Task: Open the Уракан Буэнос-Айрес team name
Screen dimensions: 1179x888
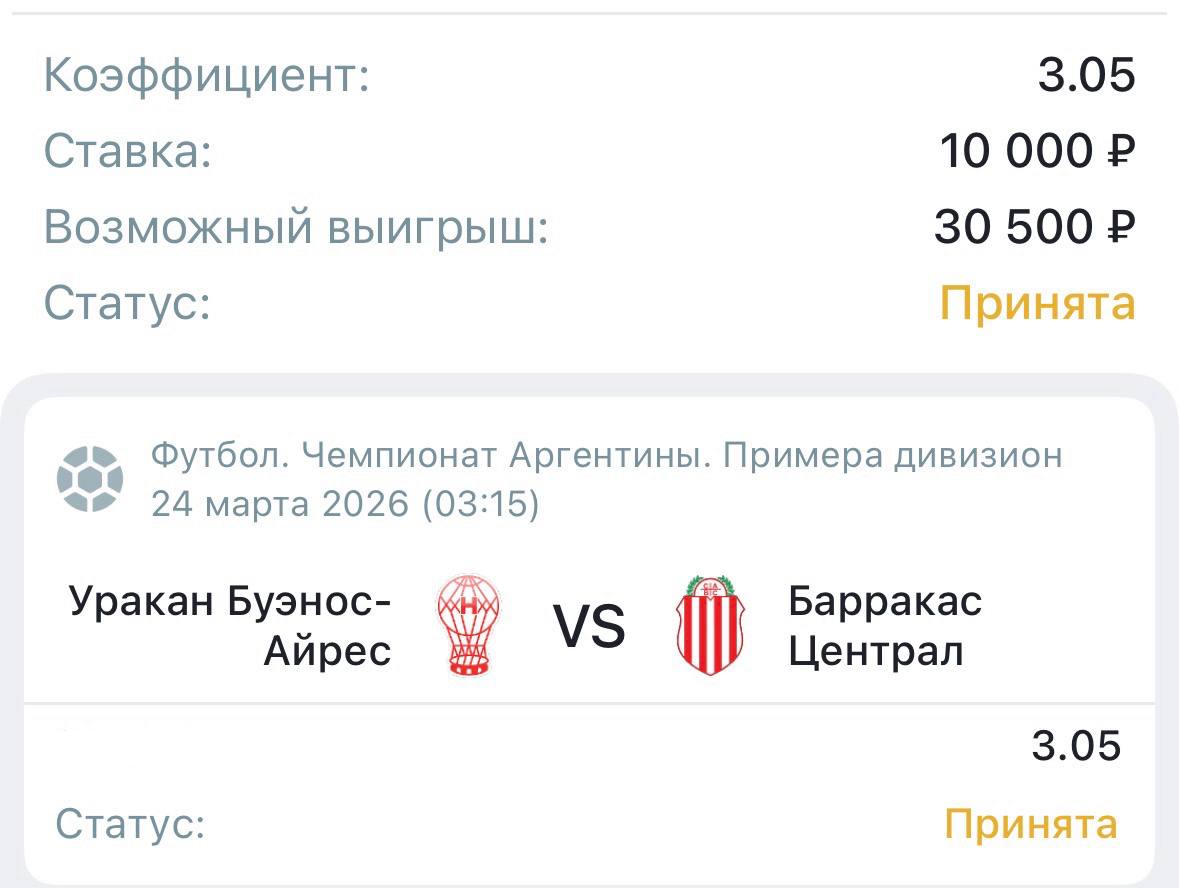Action: click(230, 627)
